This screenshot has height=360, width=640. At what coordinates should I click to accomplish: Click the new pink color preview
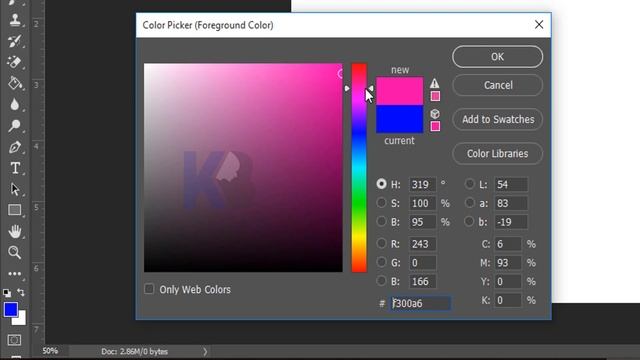[400, 91]
